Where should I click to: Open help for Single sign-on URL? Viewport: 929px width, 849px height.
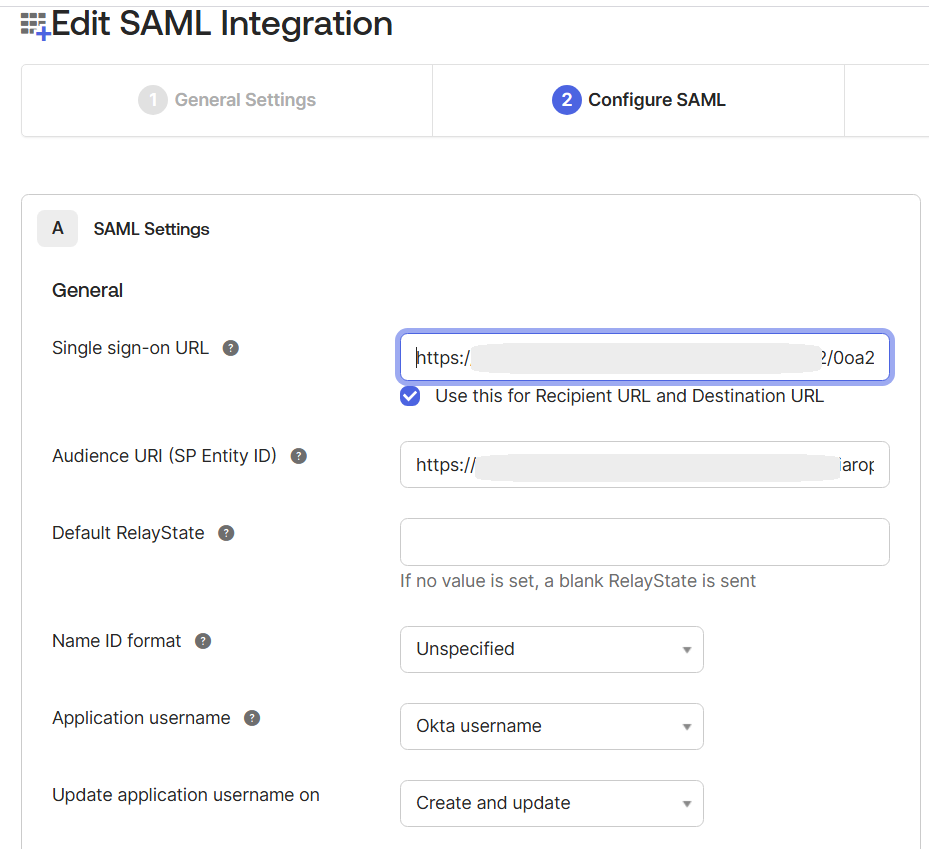tap(230, 348)
